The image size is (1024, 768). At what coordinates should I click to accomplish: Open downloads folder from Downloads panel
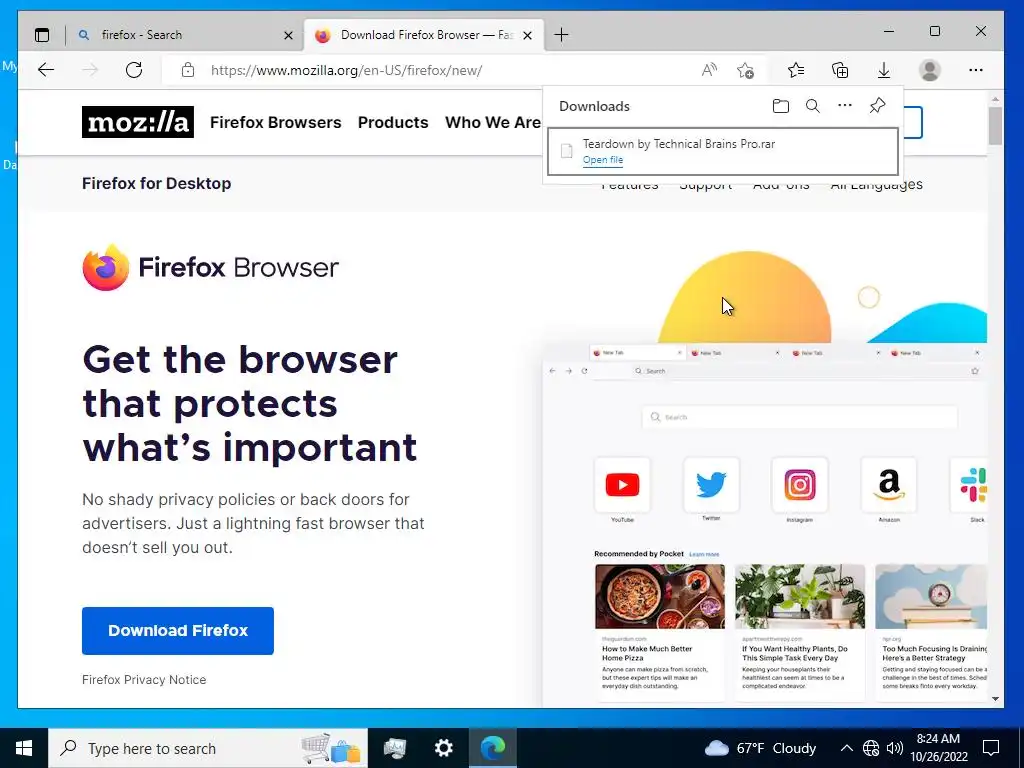pos(780,106)
